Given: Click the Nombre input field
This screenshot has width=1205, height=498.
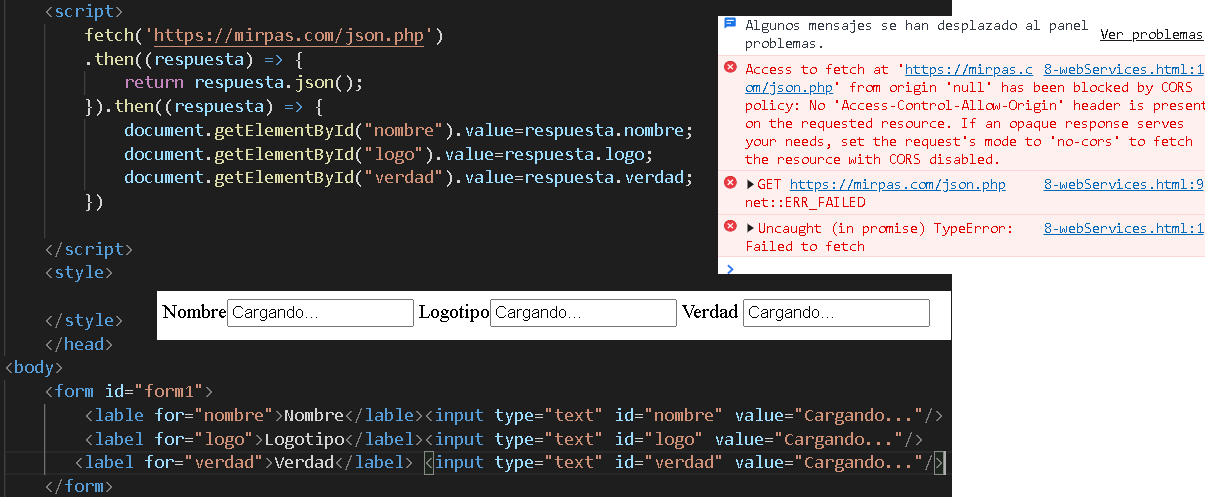Looking at the screenshot, I should [320, 313].
